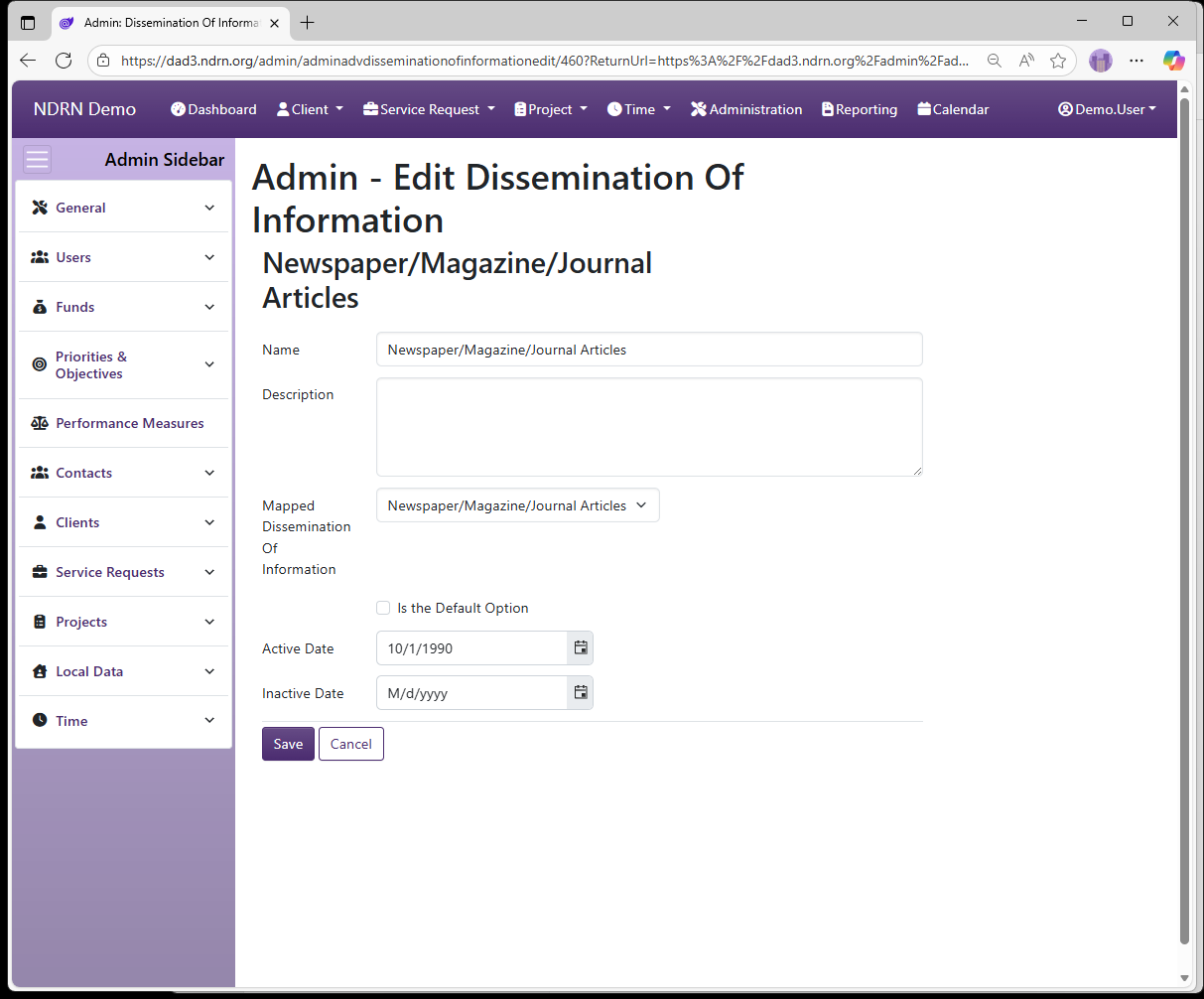The height and width of the screenshot is (999, 1204).
Task: Open the tab actions menu icon
Action: [x=28, y=22]
